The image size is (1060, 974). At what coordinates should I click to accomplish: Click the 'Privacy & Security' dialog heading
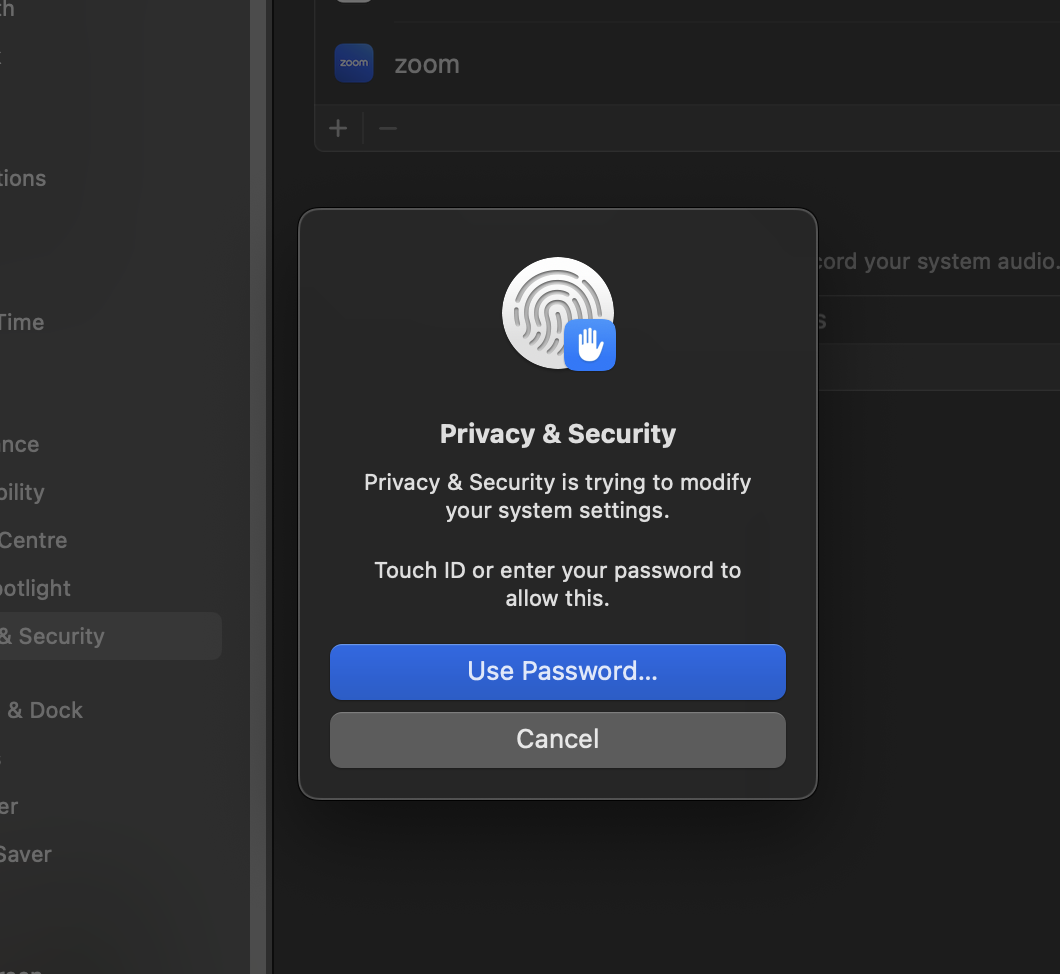pyautogui.click(x=558, y=434)
